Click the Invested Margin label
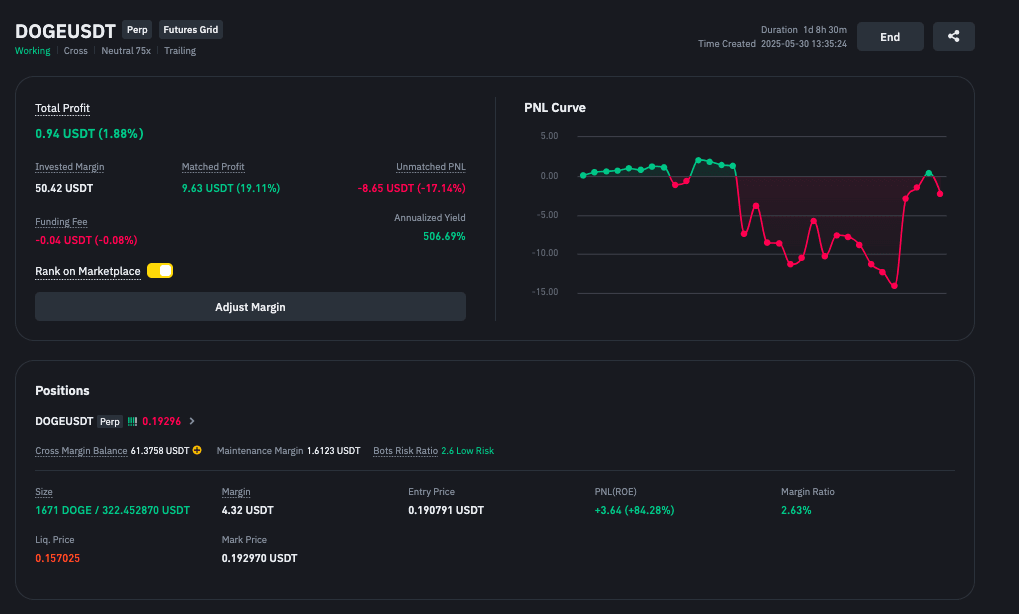Screen dimensions: 1019x614 point(69,167)
